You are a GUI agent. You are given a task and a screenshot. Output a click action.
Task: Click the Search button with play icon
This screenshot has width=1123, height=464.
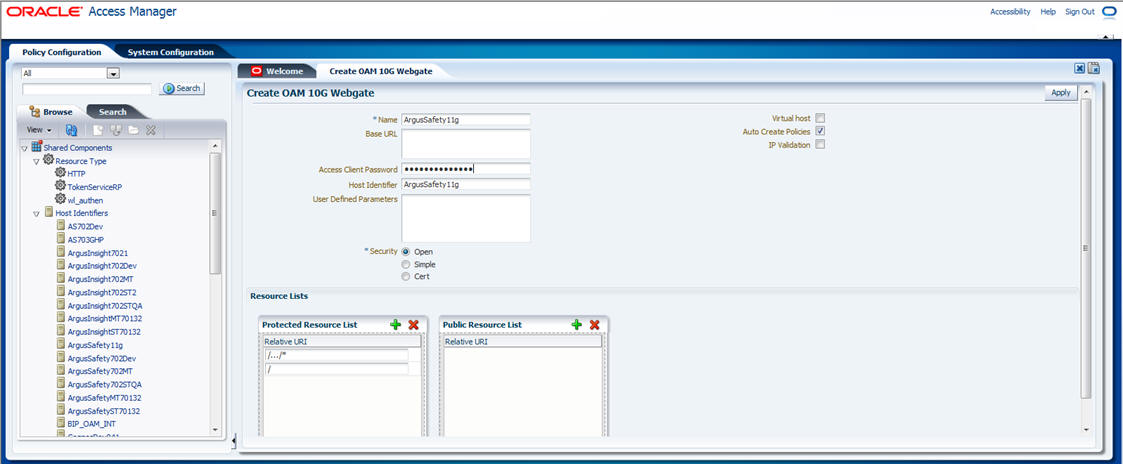click(181, 88)
